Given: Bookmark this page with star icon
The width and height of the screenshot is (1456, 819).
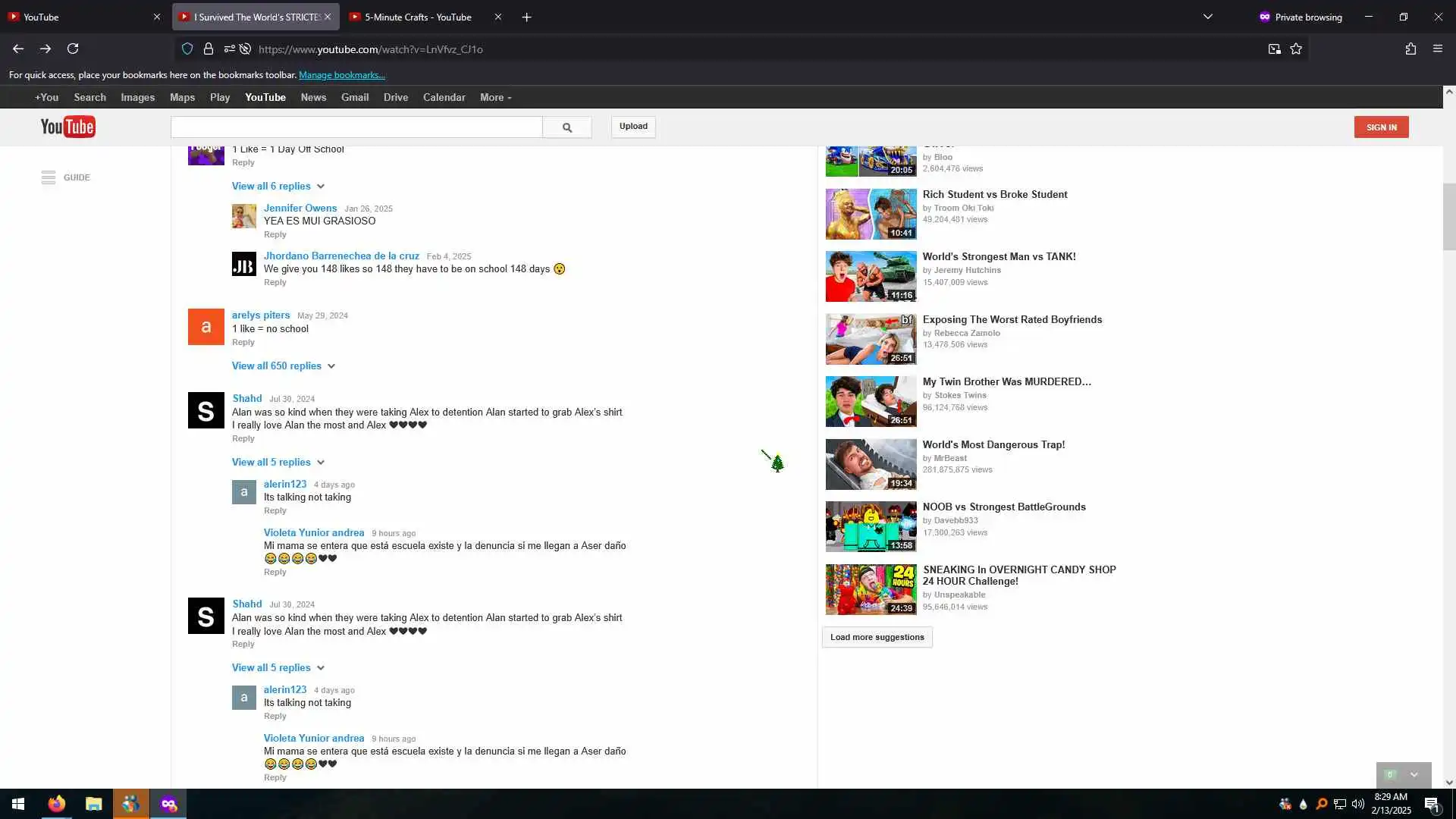Looking at the screenshot, I should (x=1296, y=49).
